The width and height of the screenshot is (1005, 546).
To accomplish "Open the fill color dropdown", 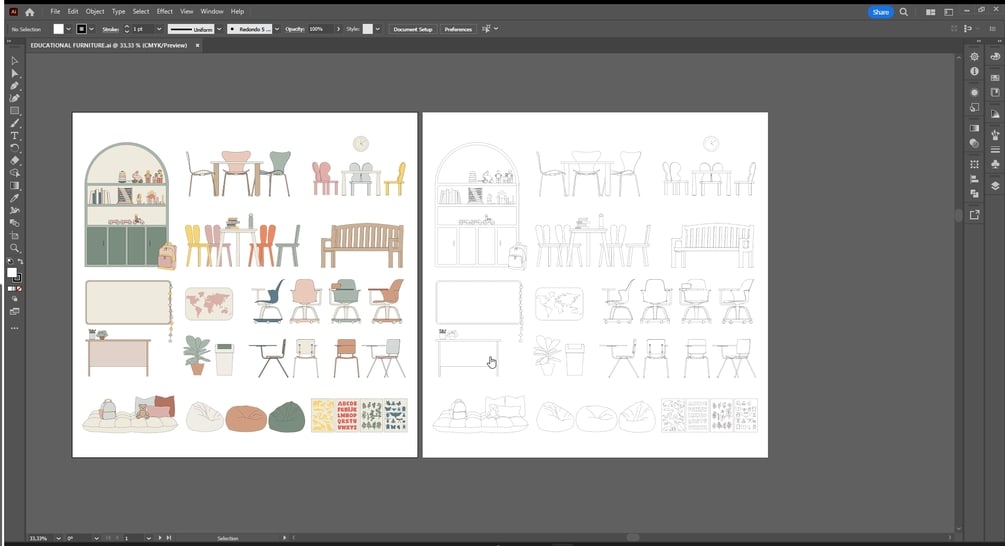I will [69, 29].
